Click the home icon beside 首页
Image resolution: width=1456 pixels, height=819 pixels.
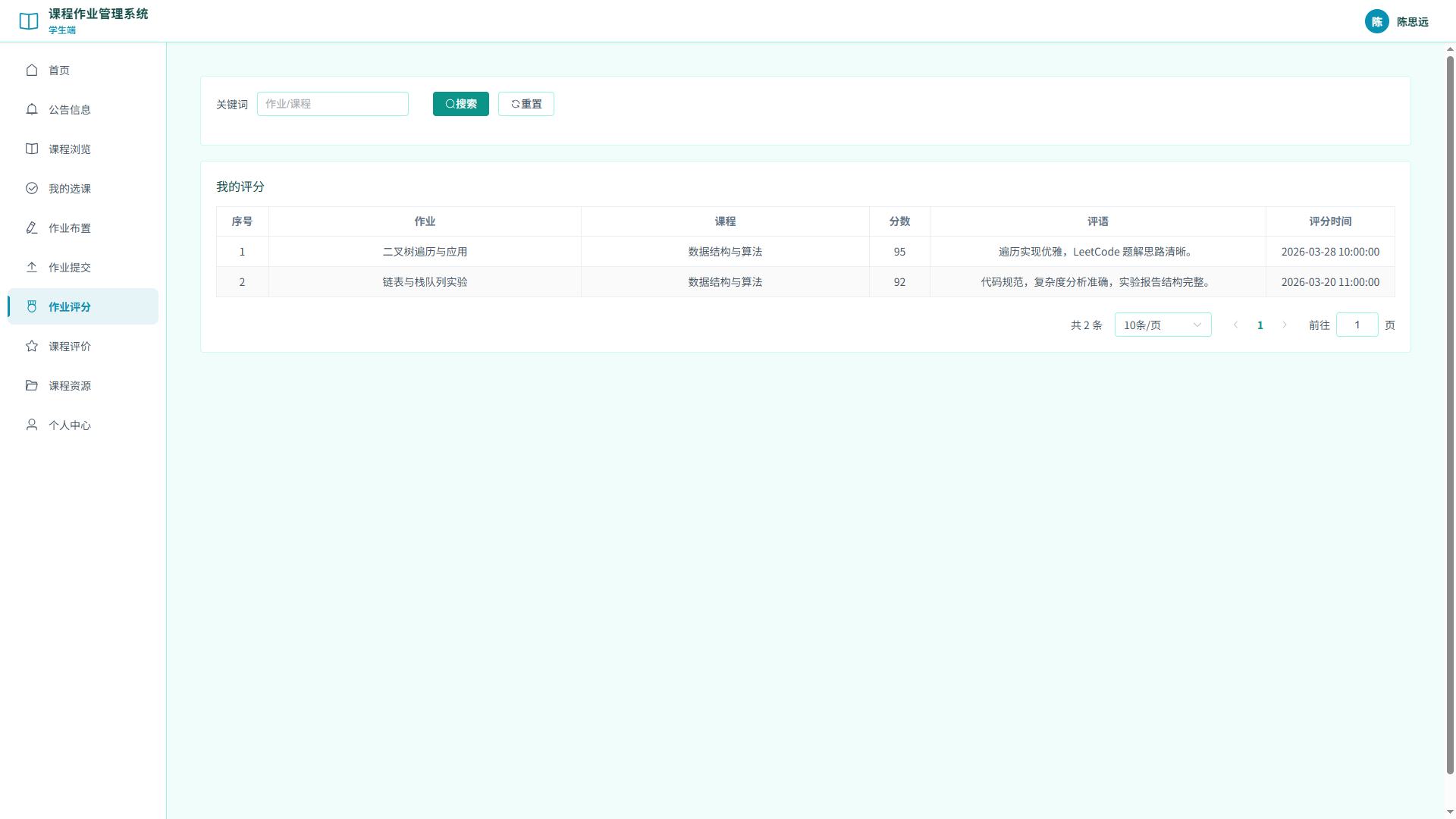(32, 70)
